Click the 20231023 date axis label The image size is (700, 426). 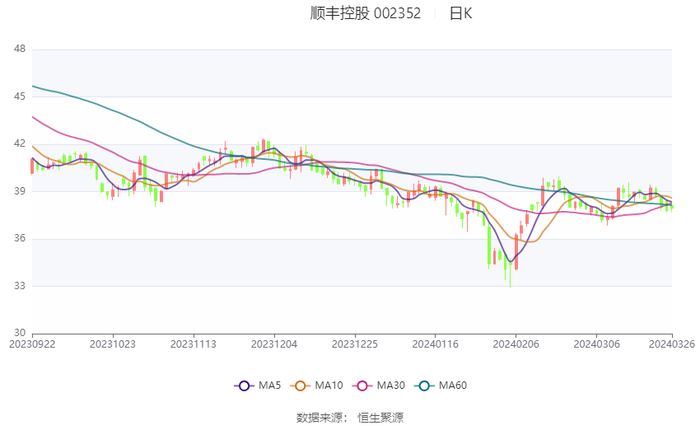113,343
